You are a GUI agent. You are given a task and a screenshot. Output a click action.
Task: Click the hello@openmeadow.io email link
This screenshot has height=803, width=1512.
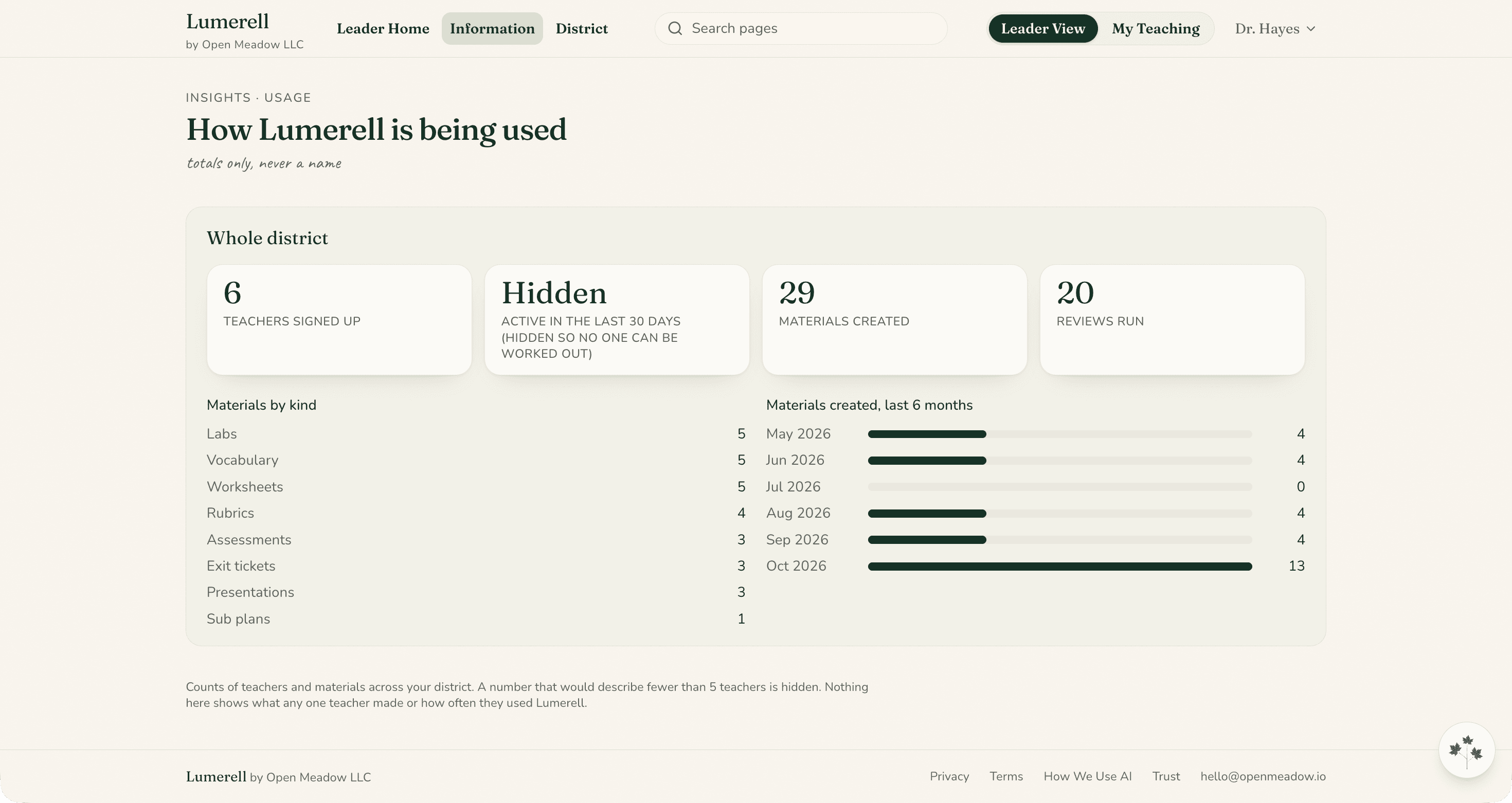click(1263, 776)
